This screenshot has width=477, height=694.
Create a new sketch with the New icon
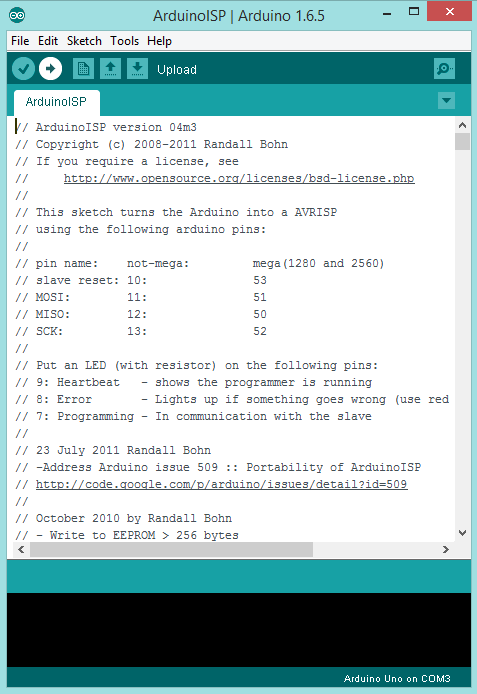tap(83, 69)
